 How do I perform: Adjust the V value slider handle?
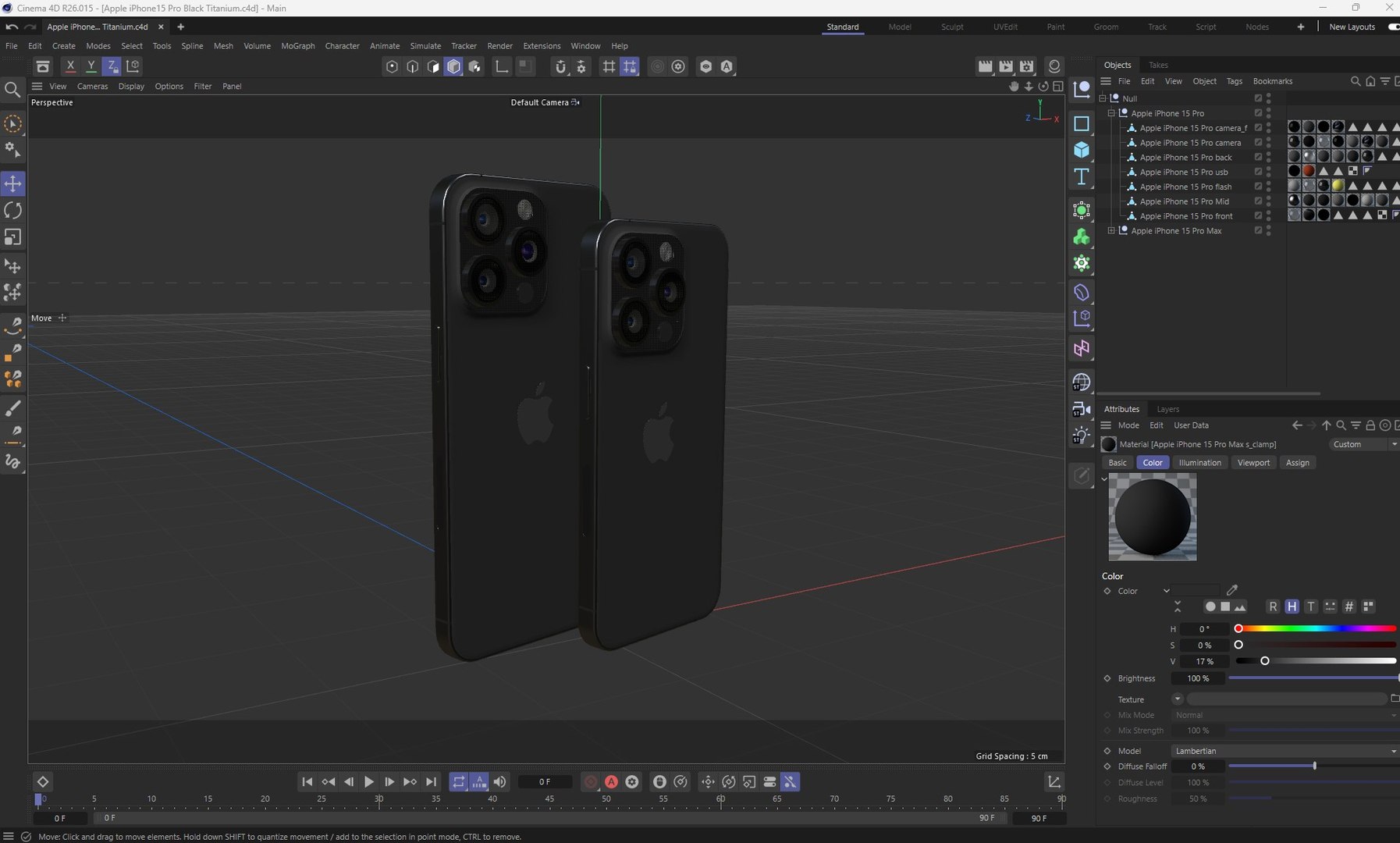(x=1265, y=661)
